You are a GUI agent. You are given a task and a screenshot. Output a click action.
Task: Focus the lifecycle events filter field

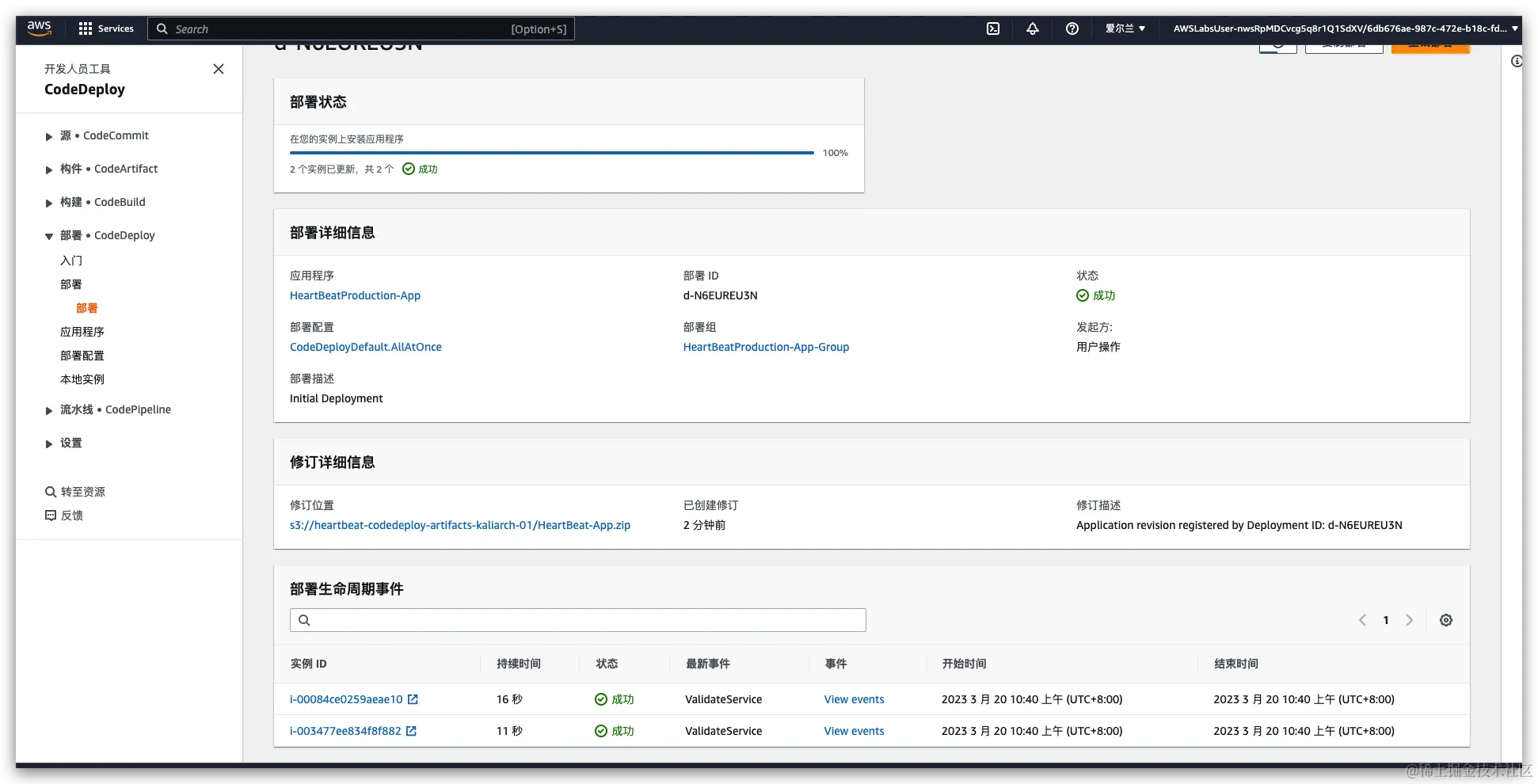578,620
